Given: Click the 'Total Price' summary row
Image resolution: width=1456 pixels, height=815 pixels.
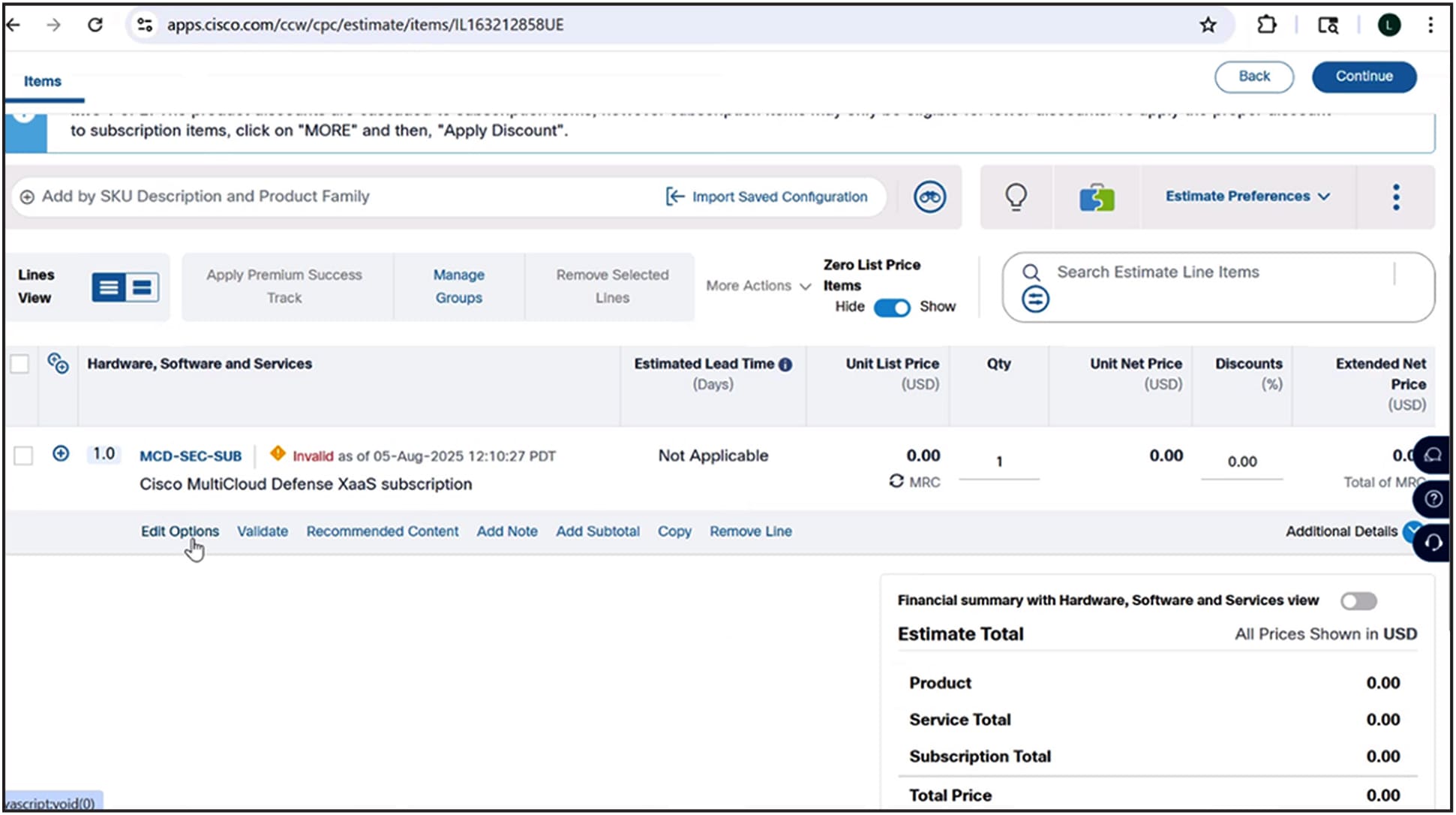Looking at the screenshot, I should (x=1156, y=795).
